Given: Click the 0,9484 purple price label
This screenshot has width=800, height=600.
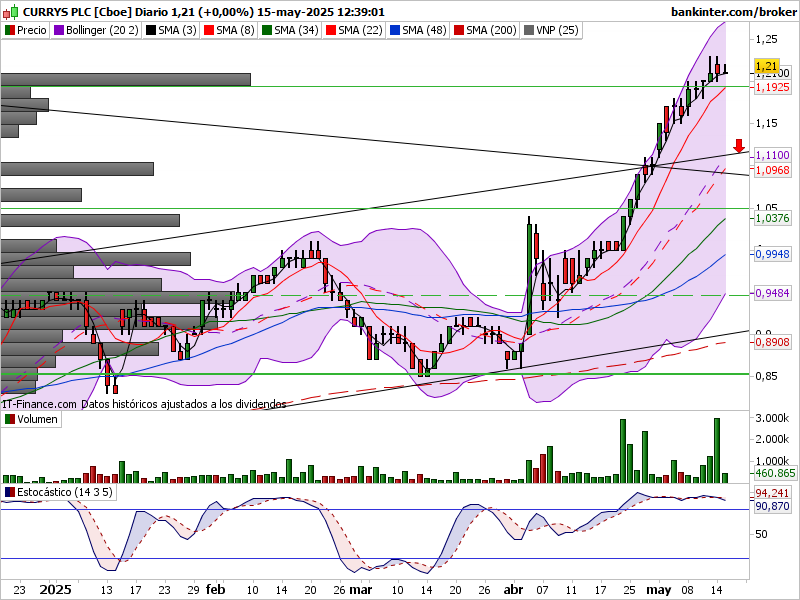Looking at the screenshot, I should [772, 293].
